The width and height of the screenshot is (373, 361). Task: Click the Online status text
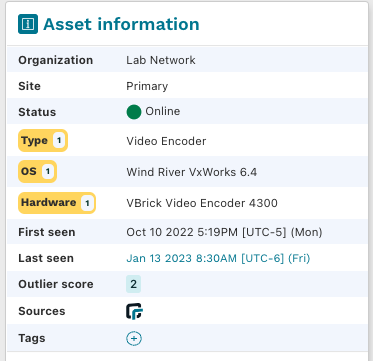163,111
